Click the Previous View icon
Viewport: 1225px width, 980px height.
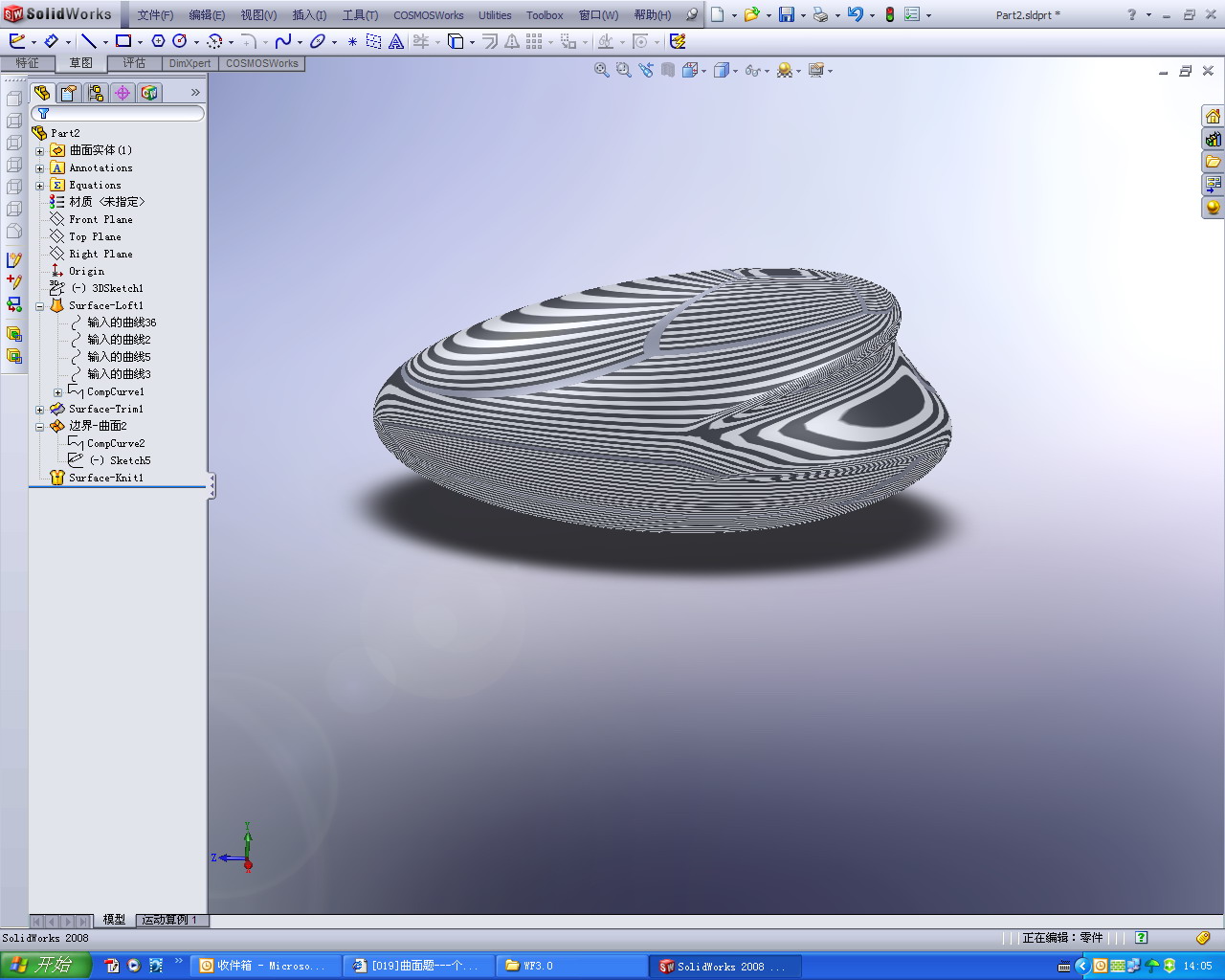point(646,70)
